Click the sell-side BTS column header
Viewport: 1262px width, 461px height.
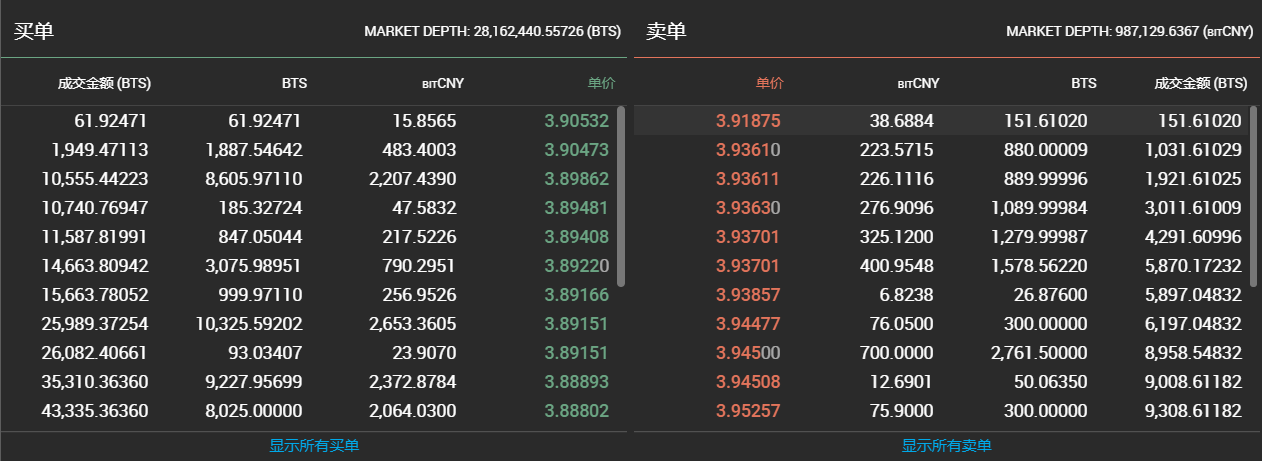[x=1084, y=83]
